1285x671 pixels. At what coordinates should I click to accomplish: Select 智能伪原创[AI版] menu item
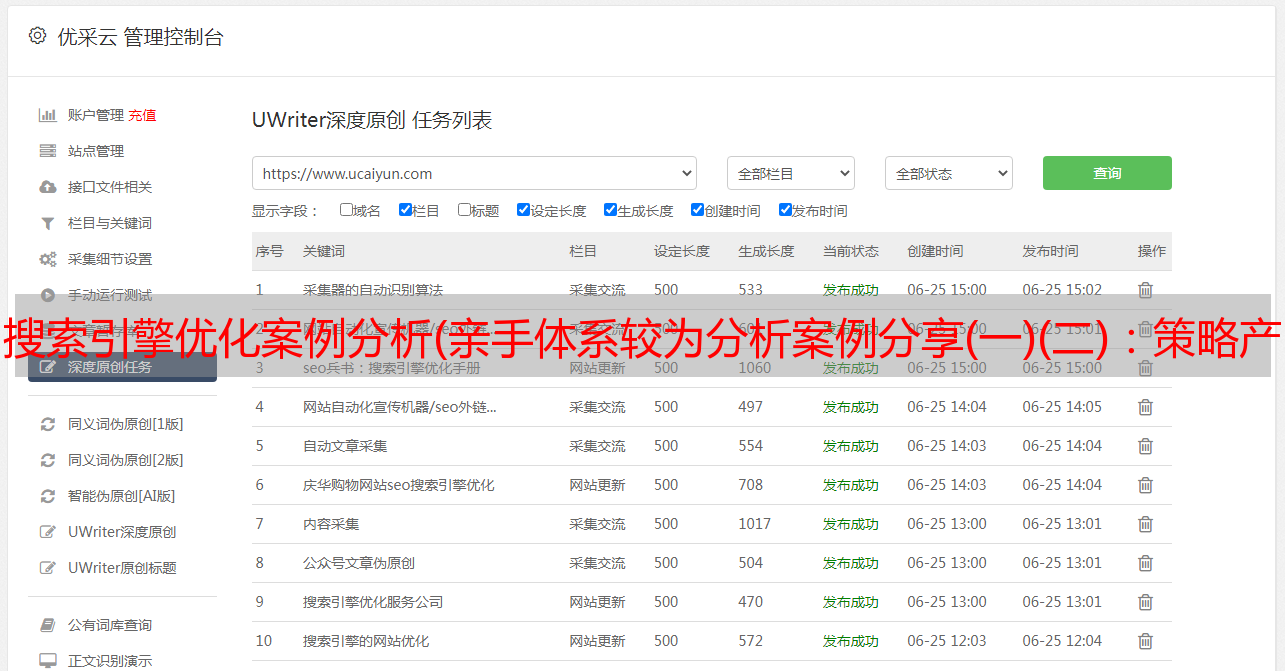point(121,496)
